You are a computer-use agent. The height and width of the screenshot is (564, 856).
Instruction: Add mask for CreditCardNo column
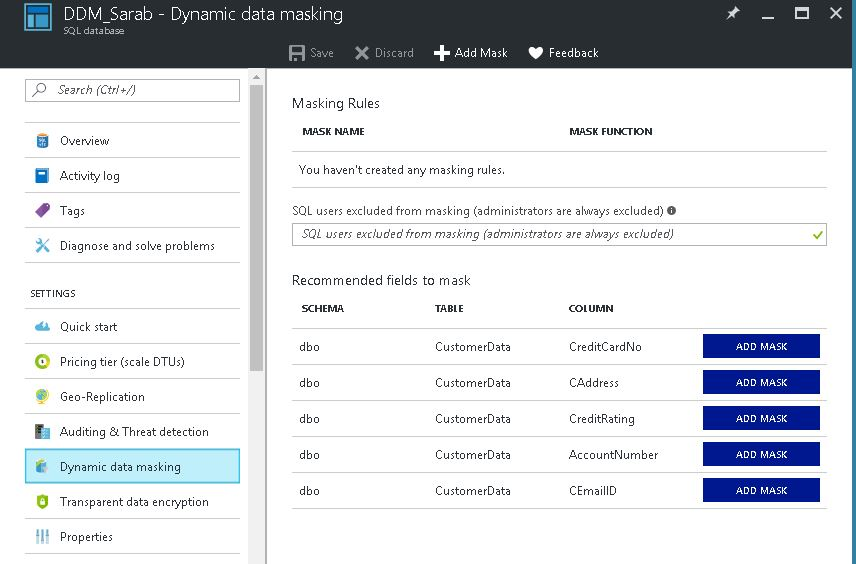click(761, 346)
